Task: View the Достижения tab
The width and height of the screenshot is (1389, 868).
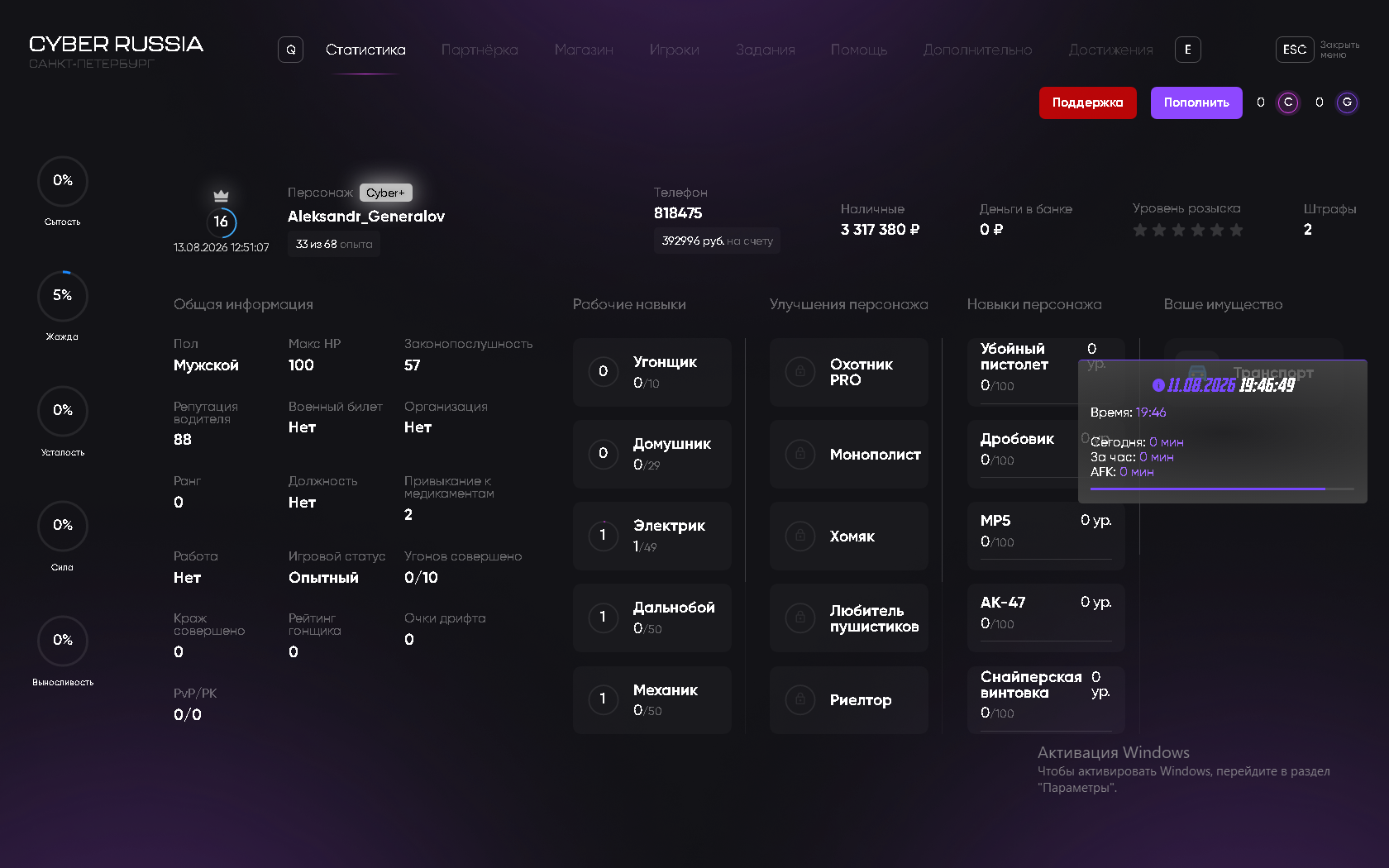Action: pyautogui.click(x=1110, y=50)
